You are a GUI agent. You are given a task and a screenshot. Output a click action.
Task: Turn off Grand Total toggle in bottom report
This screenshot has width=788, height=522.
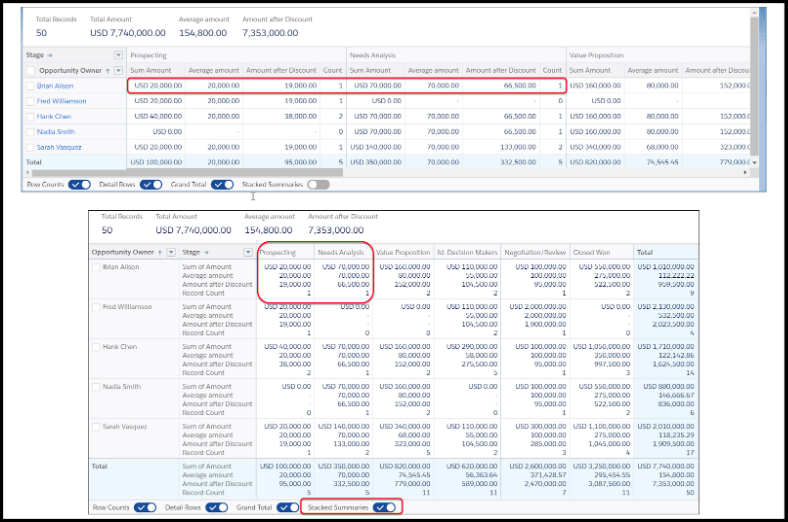click(288, 508)
